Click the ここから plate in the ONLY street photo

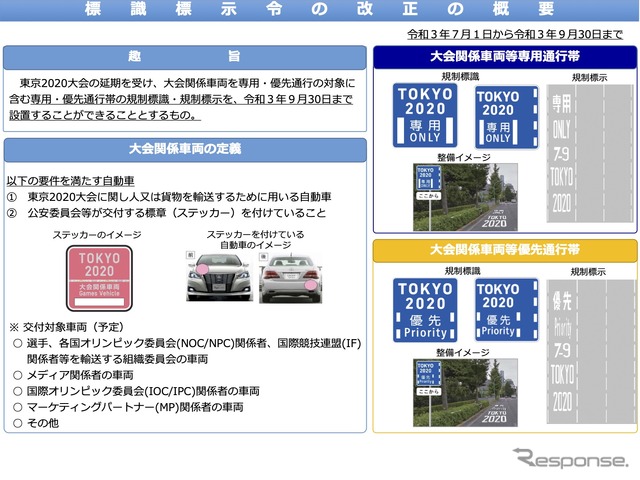pyautogui.click(x=428, y=196)
